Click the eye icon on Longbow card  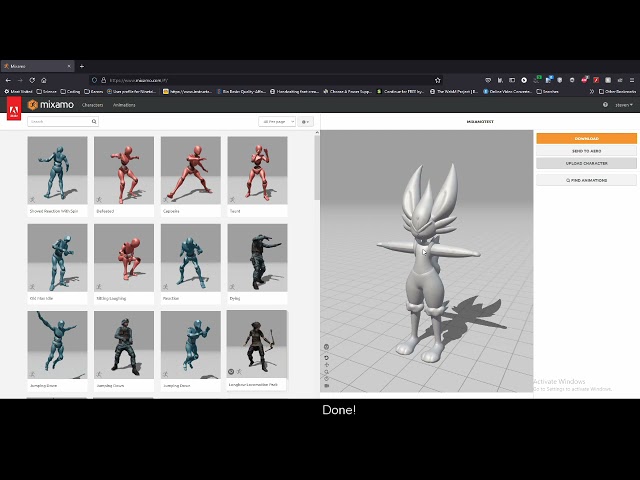(231, 371)
